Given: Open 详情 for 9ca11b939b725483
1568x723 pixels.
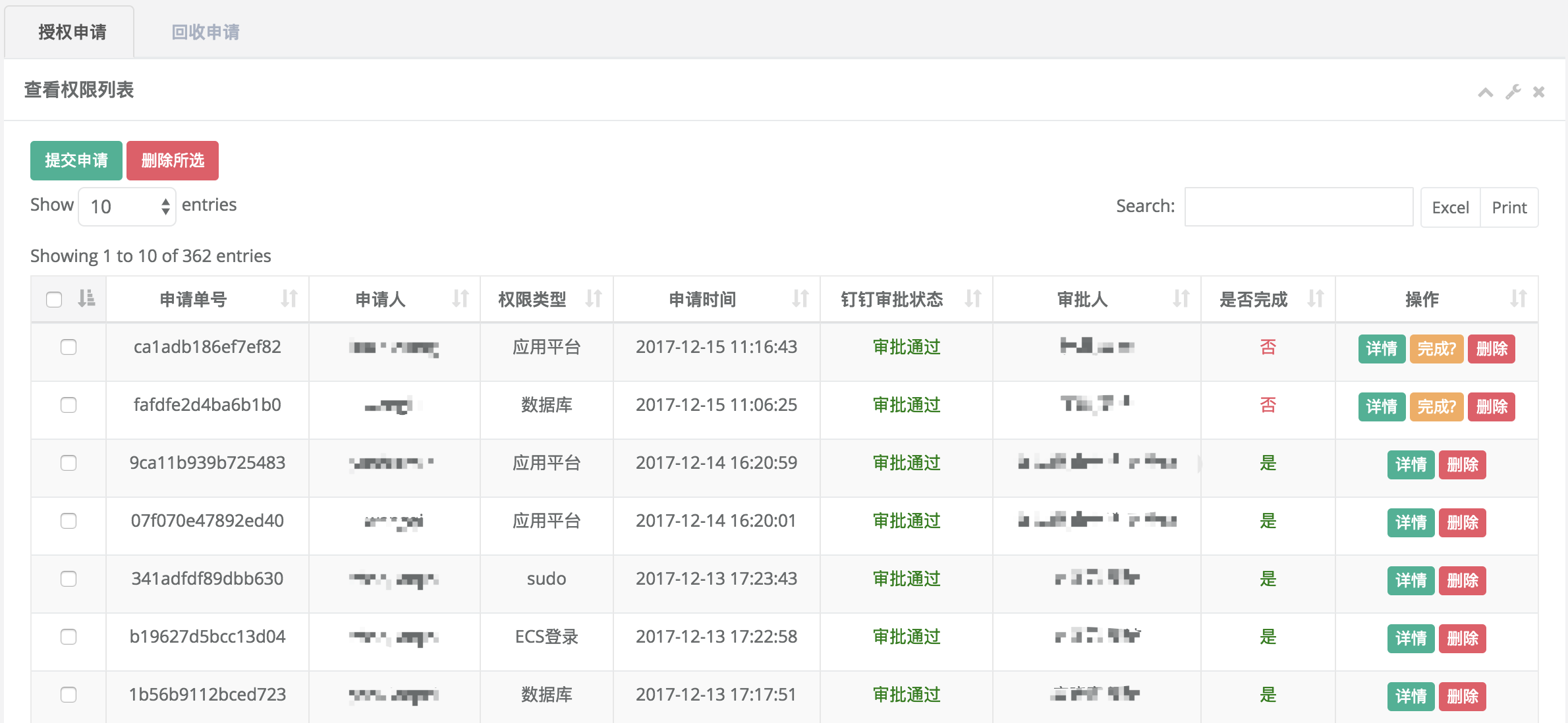Looking at the screenshot, I should click(1411, 465).
